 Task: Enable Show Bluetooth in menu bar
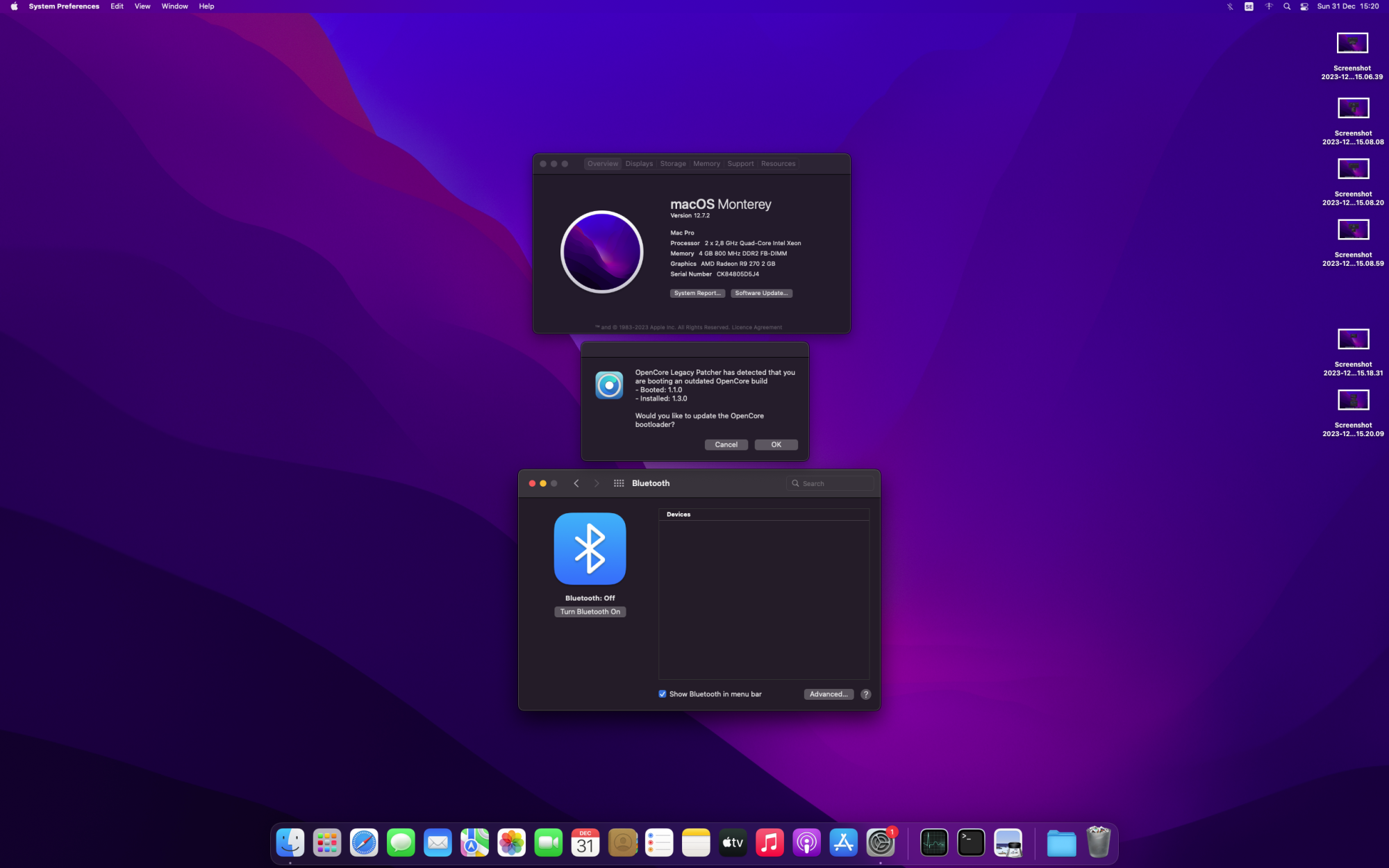(x=662, y=694)
